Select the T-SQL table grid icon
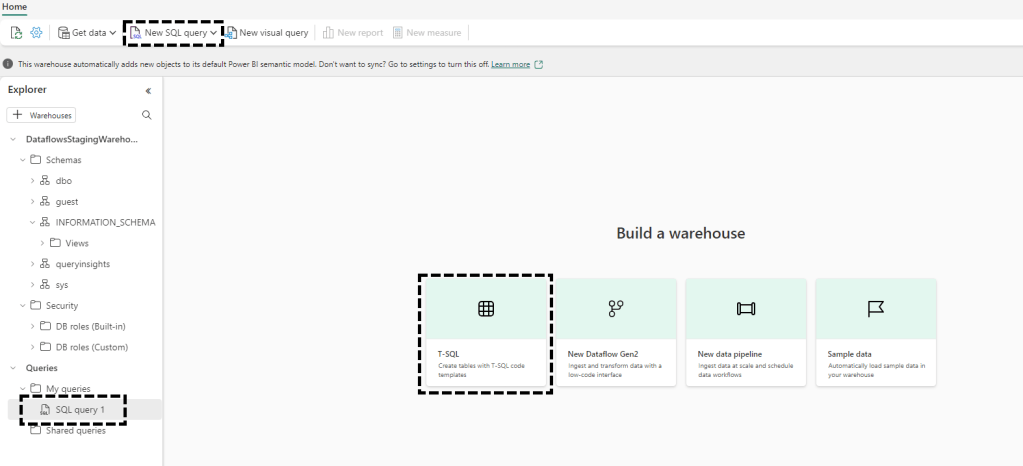The height and width of the screenshot is (466, 1023). (x=486, y=309)
